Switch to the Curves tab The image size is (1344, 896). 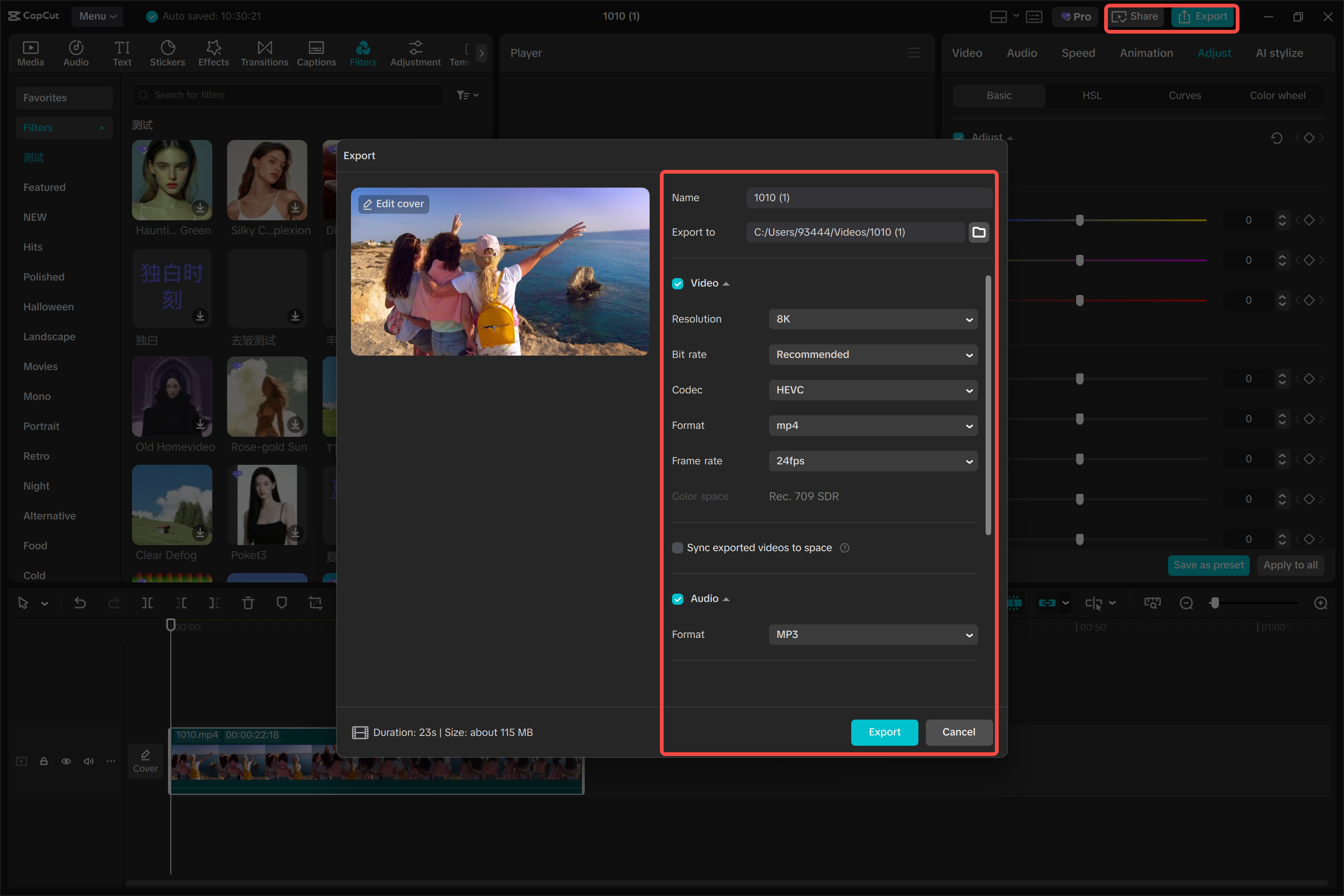click(1184, 95)
